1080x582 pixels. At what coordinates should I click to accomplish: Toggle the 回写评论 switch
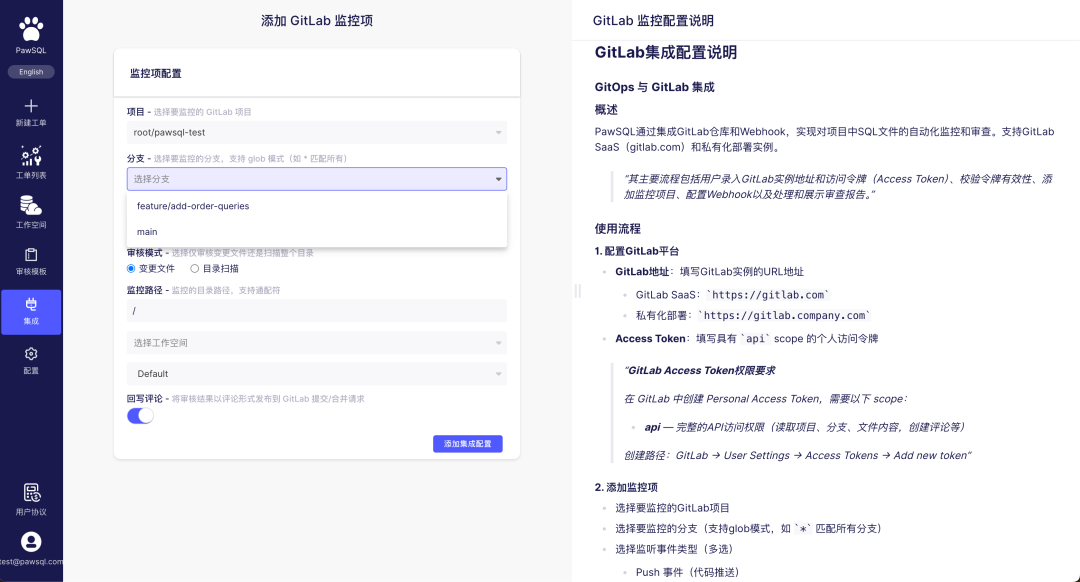(140, 415)
